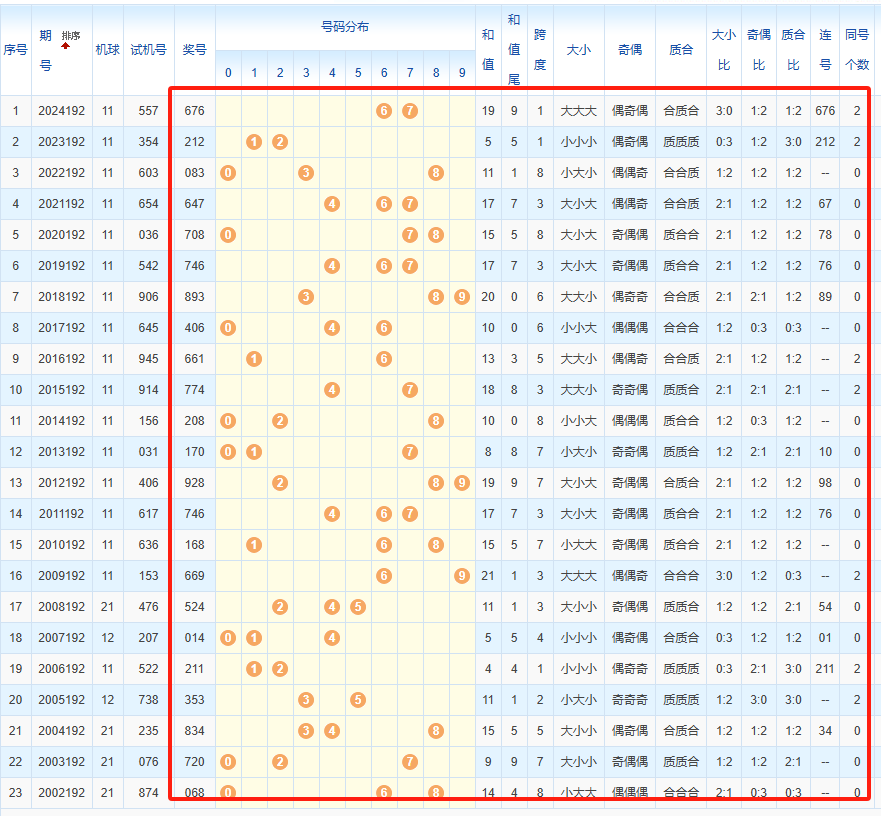Select winning number 928 in row 13
881x816 pixels.
pyautogui.click(x=194, y=483)
